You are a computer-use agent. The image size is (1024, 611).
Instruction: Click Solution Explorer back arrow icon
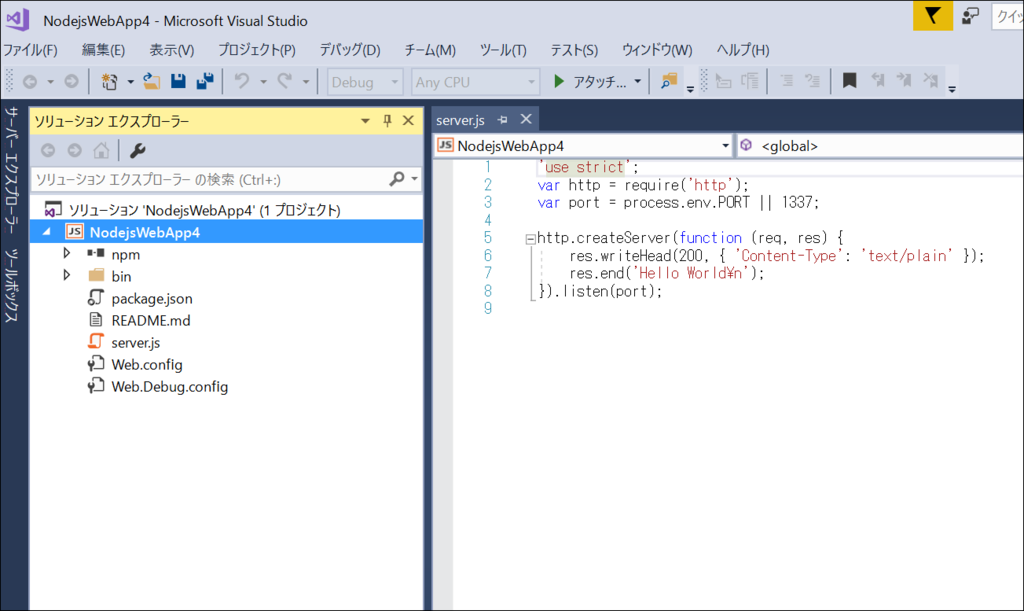point(48,151)
